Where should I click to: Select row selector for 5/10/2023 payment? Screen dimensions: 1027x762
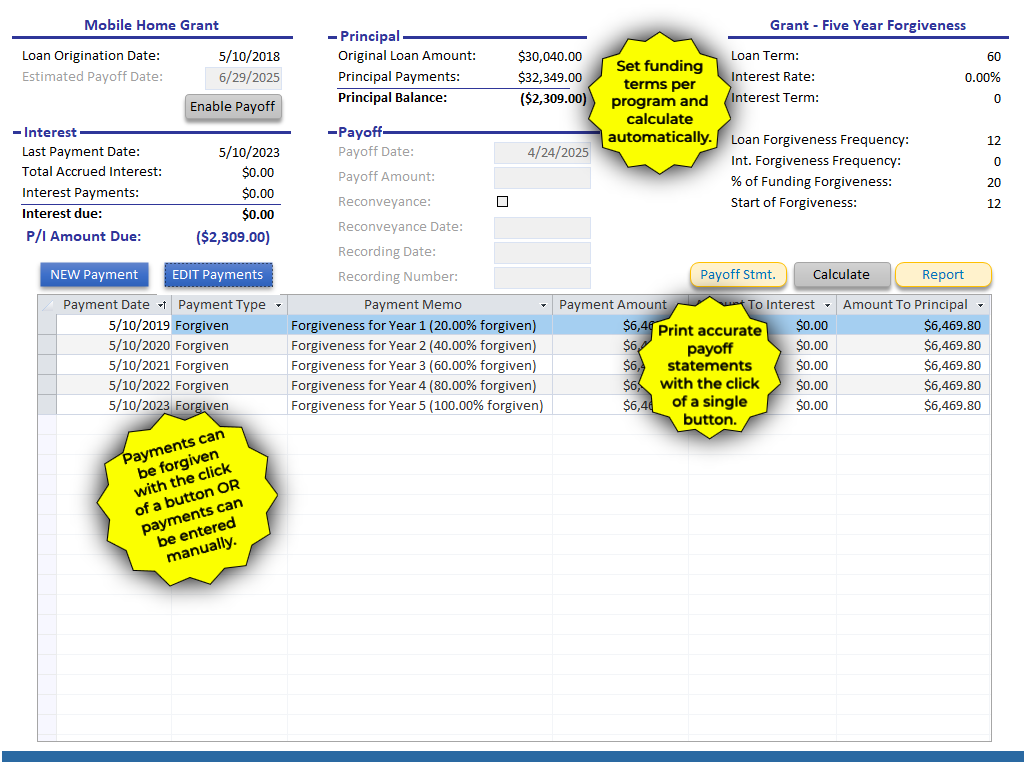(x=47, y=406)
